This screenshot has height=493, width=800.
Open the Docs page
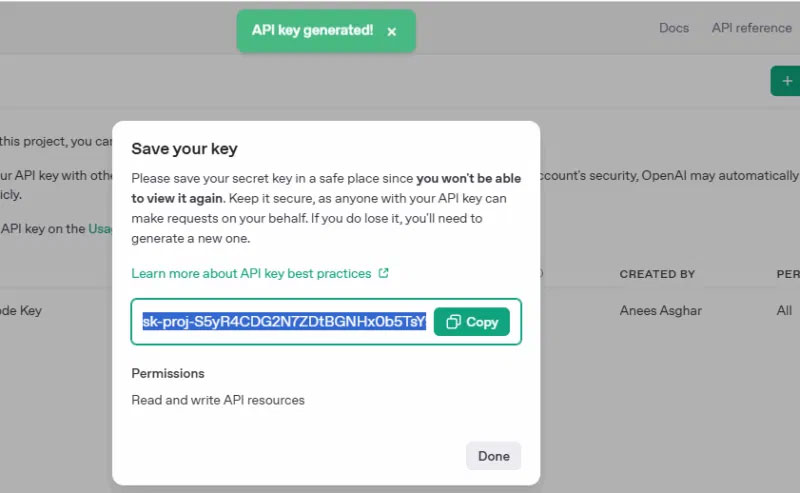[x=674, y=28]
